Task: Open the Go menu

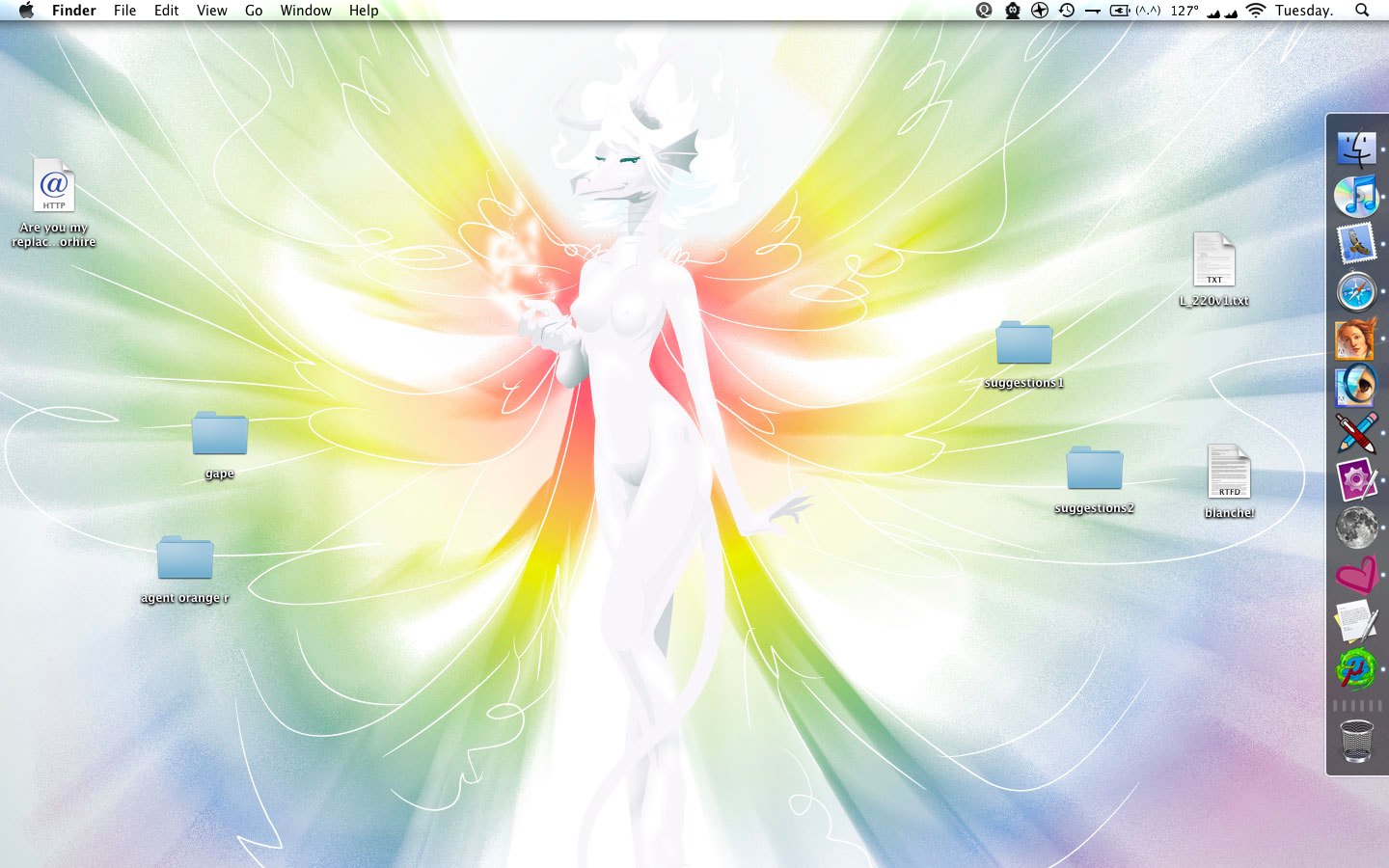Action: (x=254, y=11)
